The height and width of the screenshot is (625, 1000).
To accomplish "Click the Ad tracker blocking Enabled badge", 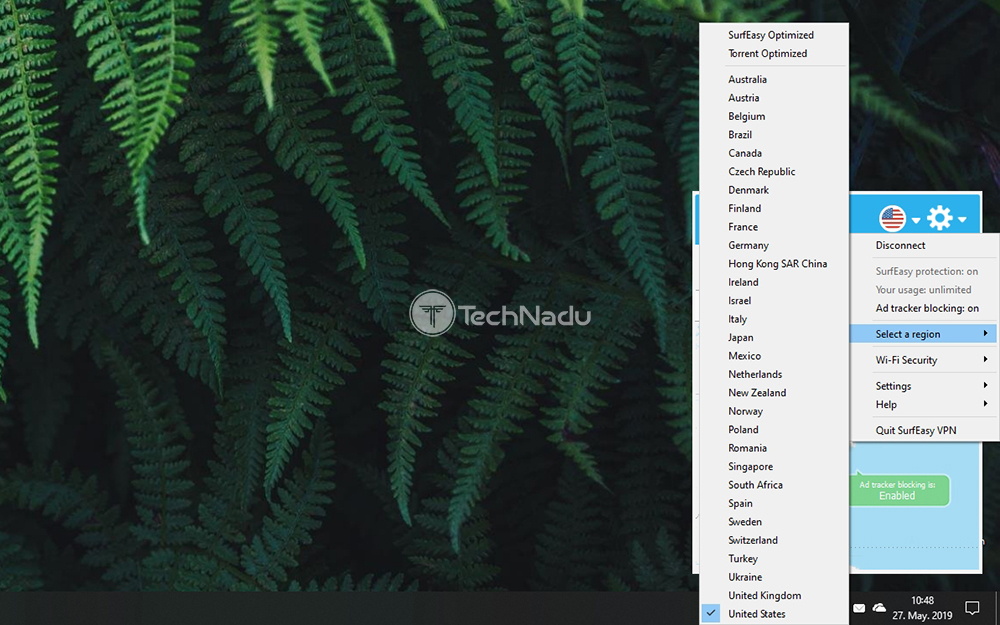I will pyautogui.click(x=899, y=490).
